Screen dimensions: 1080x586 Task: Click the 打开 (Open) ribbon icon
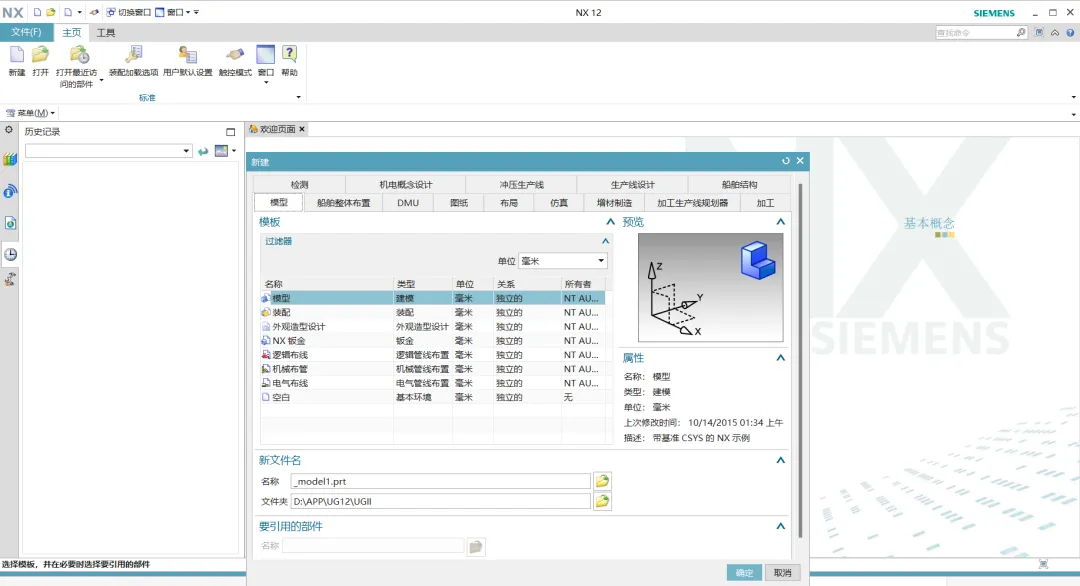click(41, 55)
